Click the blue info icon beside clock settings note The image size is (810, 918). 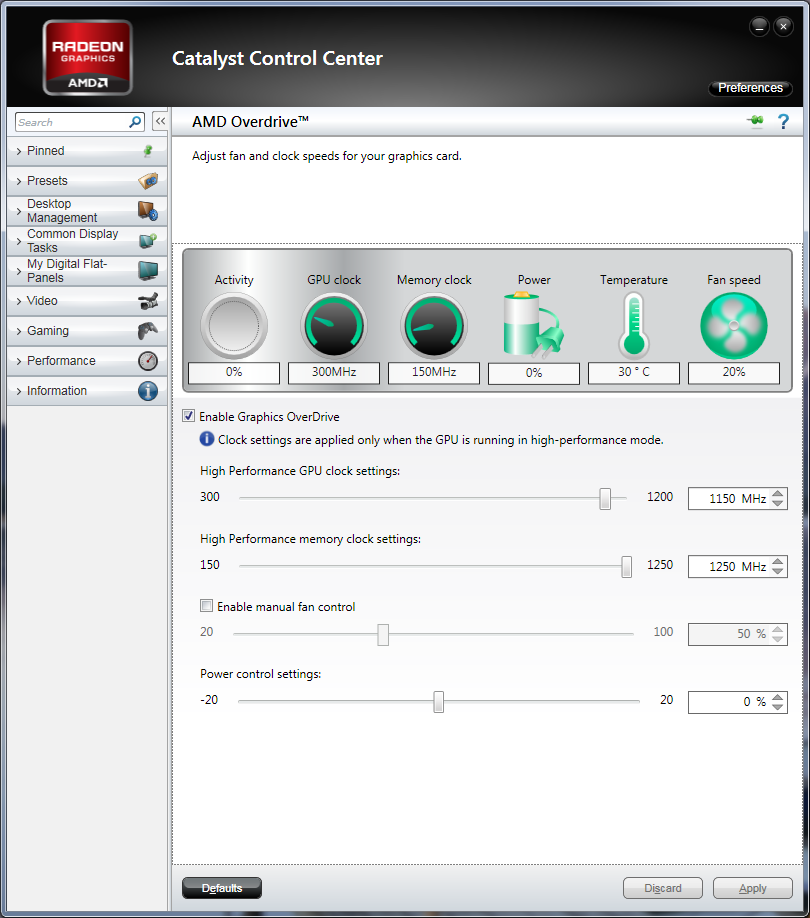(207, 439)
